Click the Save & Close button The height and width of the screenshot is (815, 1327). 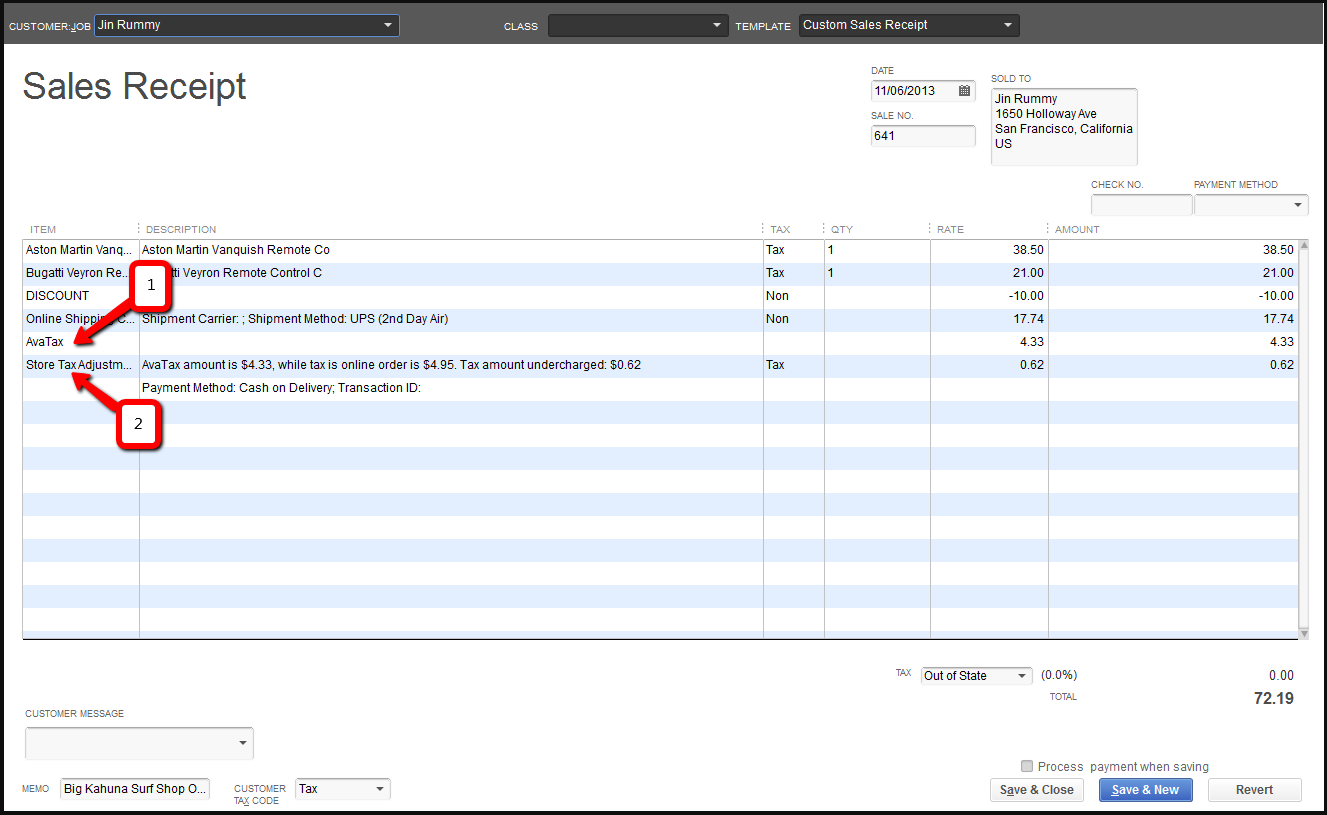[x=1036, y=790]
